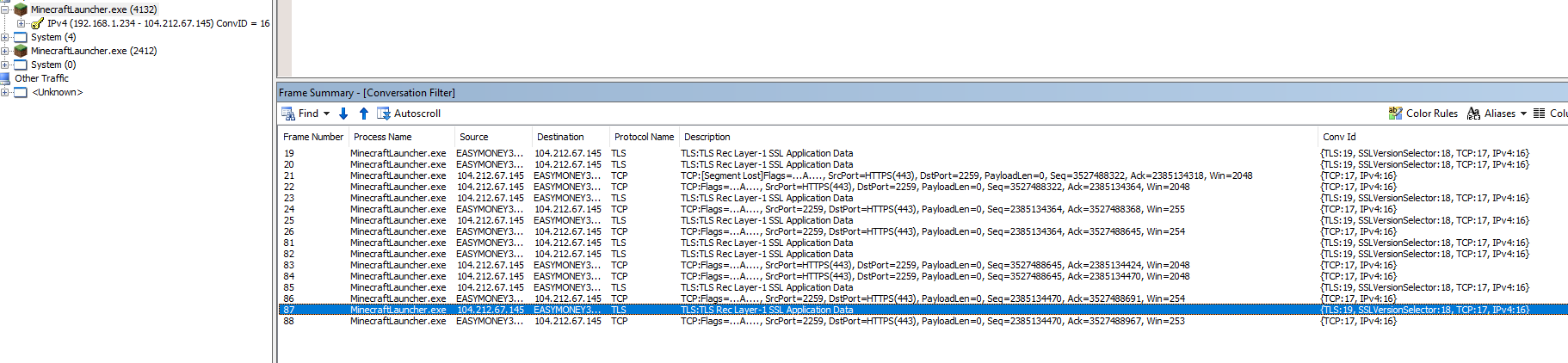Screen dimensions: 1568x363
Task: Select <Unknown> tree item
Action: click(x=58, y=92)
